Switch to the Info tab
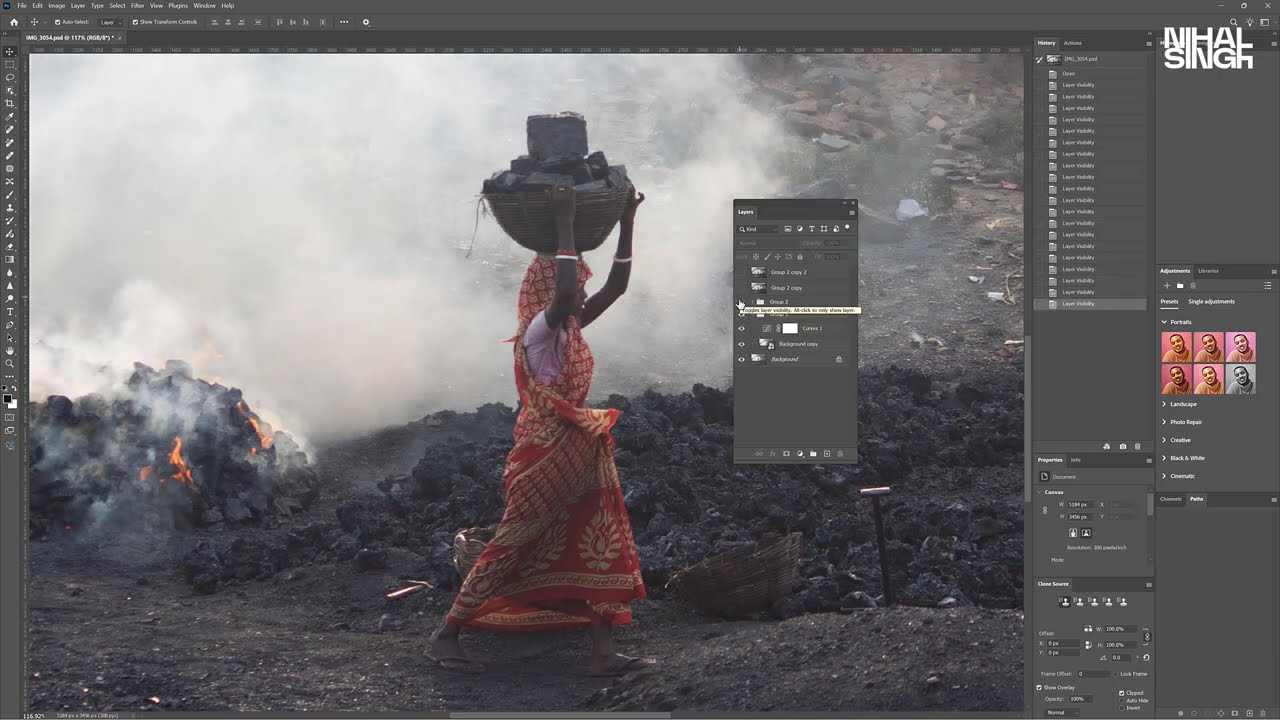This screenshot has height=720, width=1280. tap(1075, 460)
